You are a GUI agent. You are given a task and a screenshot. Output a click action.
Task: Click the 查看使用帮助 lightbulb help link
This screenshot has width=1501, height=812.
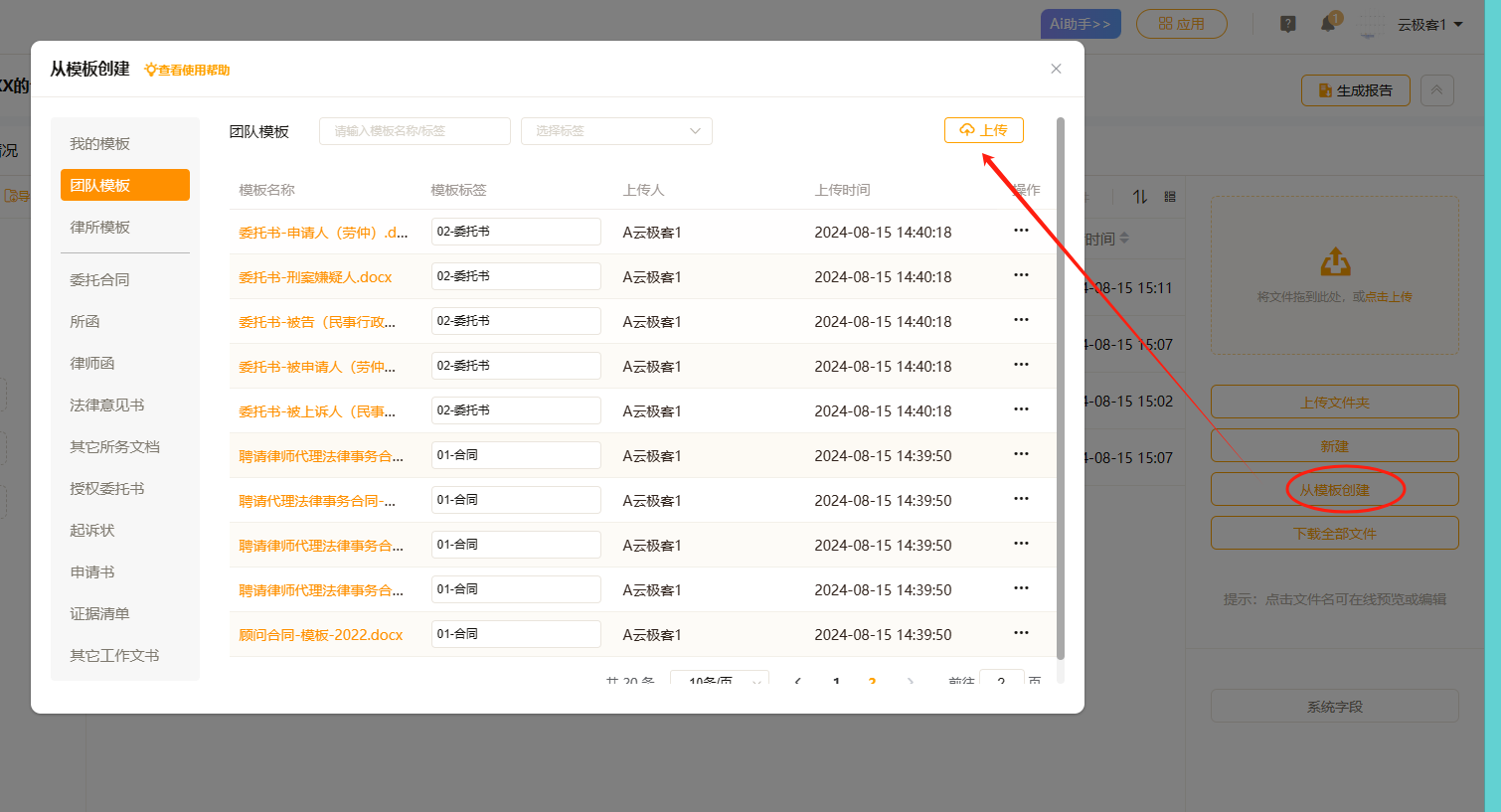pyautogui.click(x=188, y=70)
